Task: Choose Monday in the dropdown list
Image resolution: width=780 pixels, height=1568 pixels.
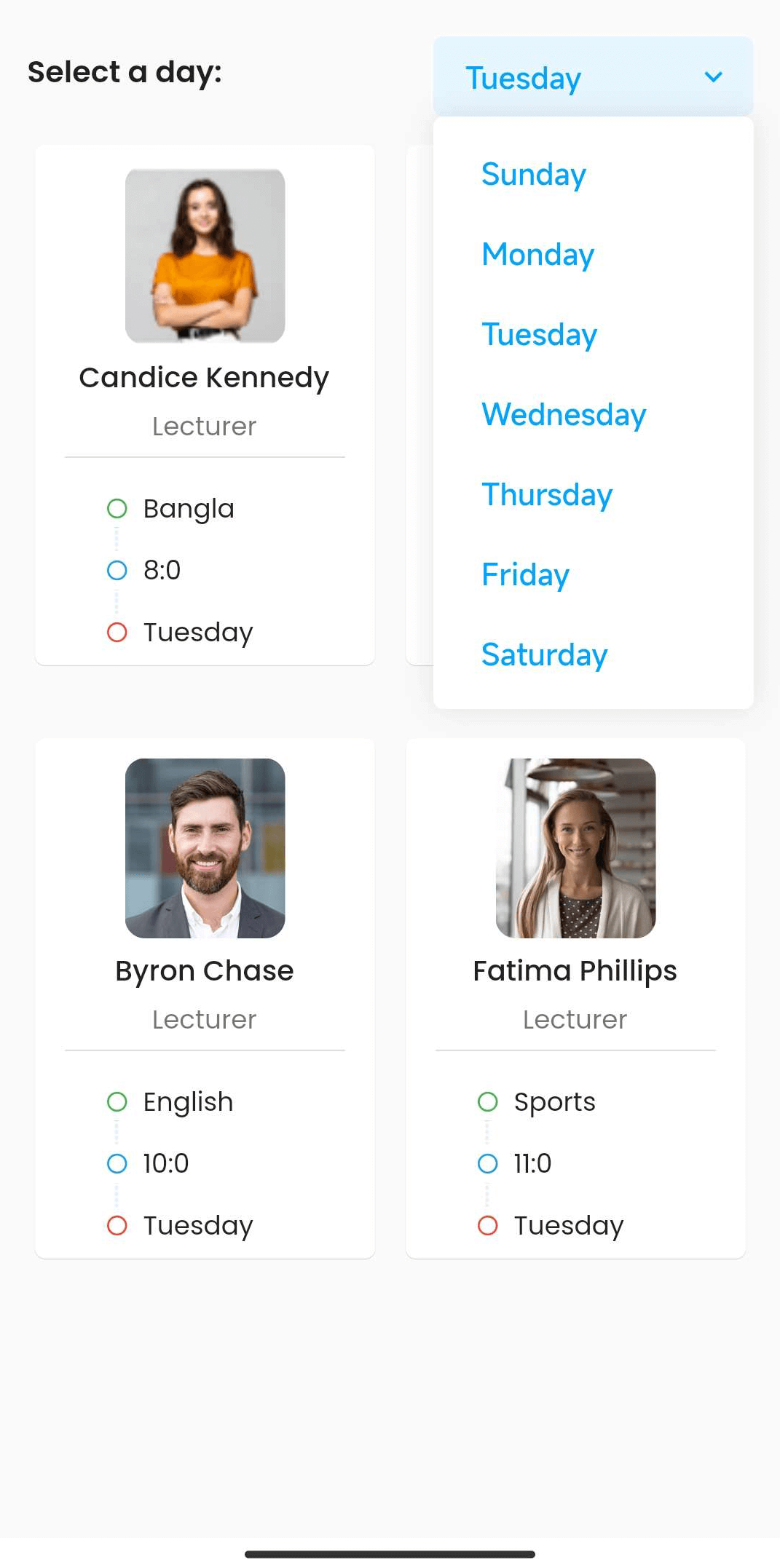Action: point(537,255)
